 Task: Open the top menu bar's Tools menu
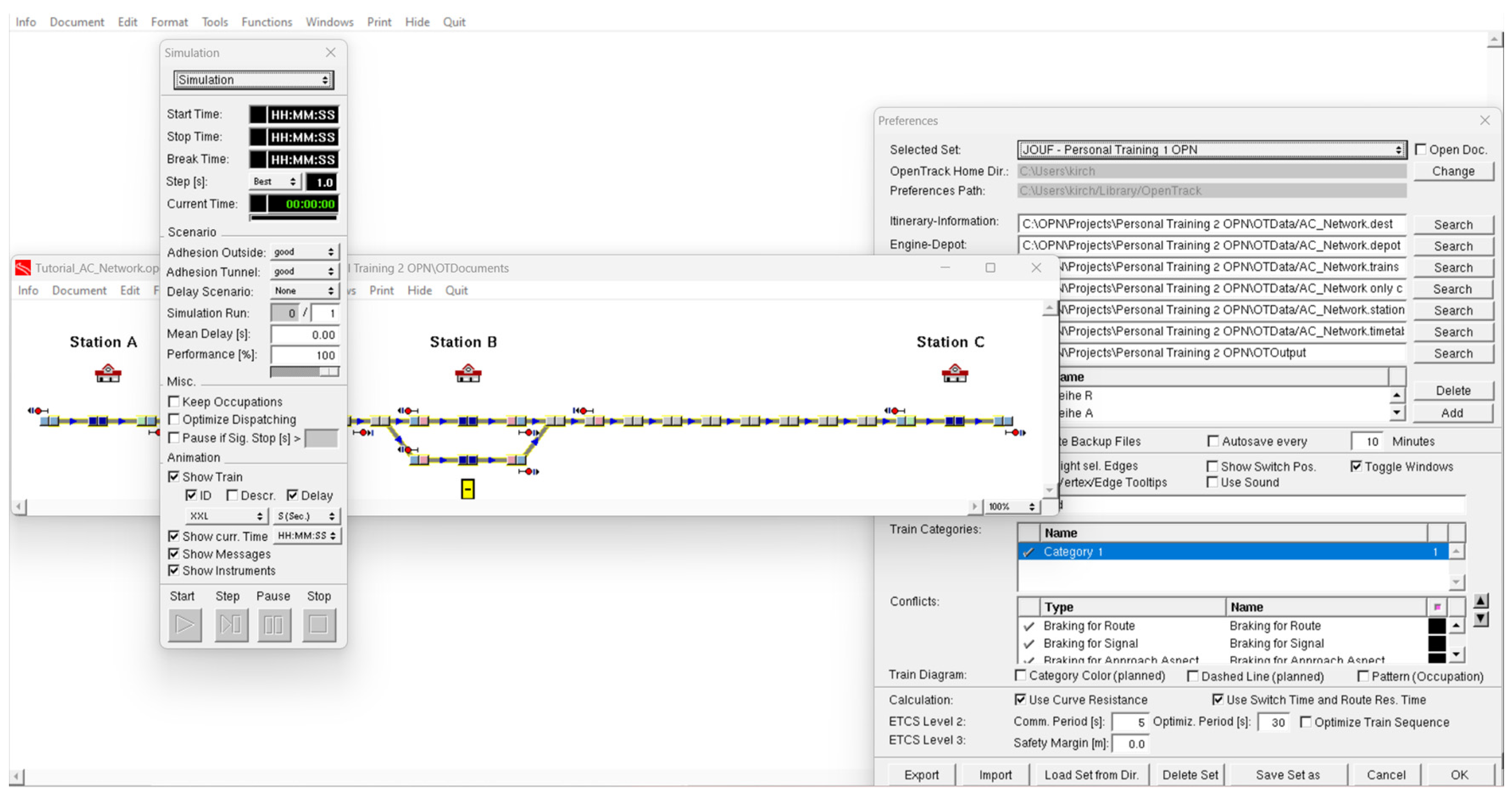(x=214, y=22)
